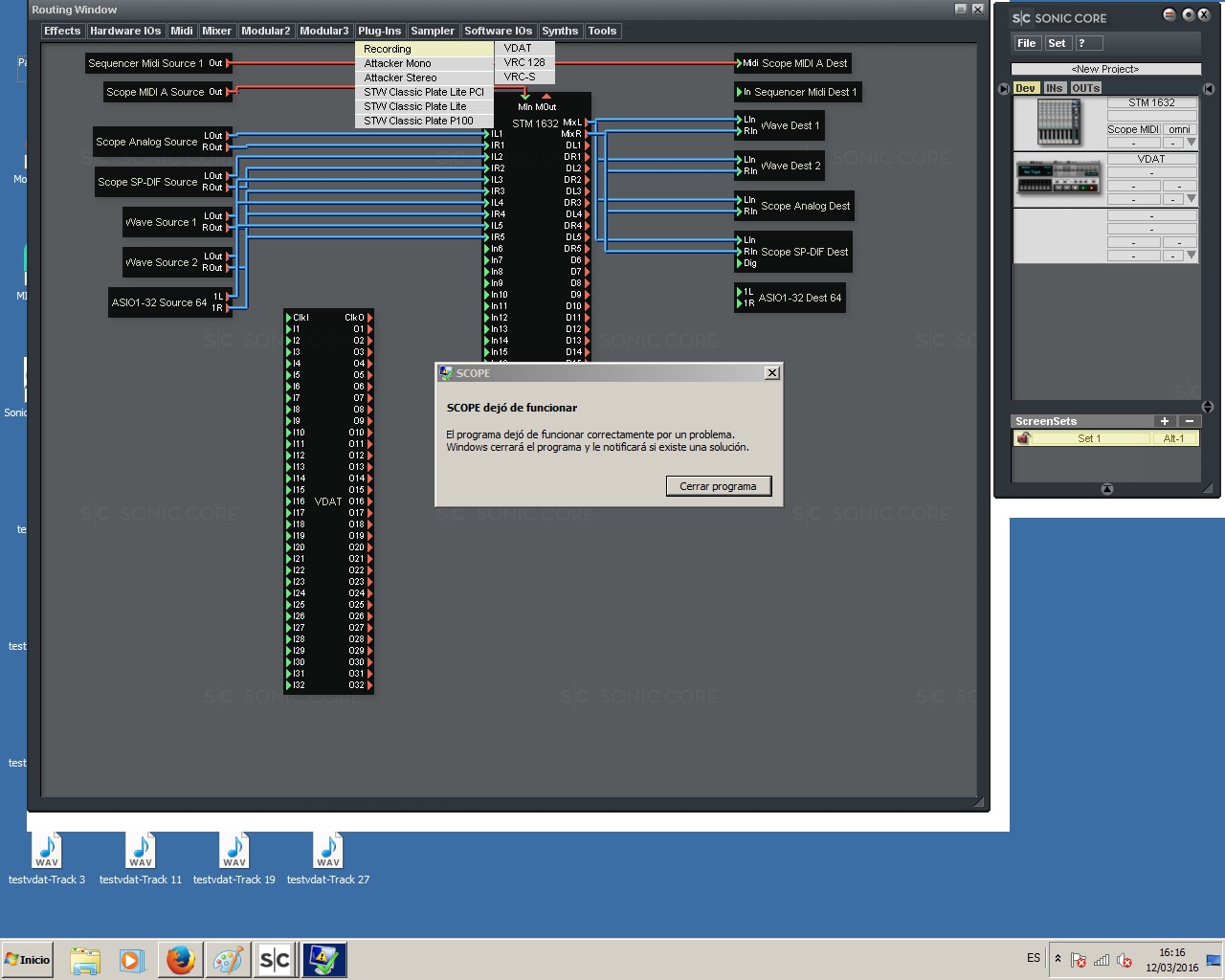
Task: Click the ASIO1-32 Source 64 module
Action: (x=171, y=302)
